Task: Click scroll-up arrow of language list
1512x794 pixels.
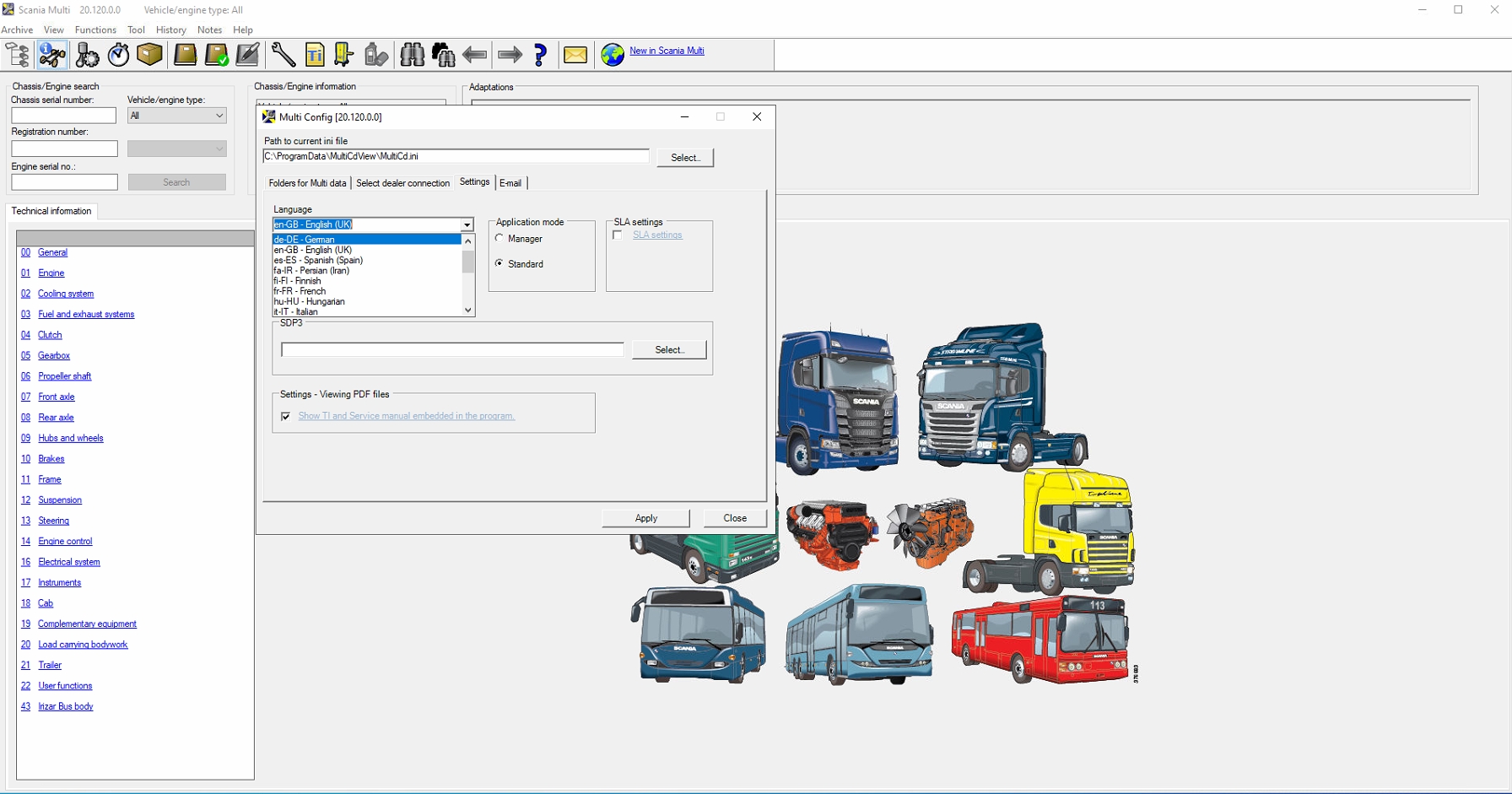Action: (x=468, y=241)
